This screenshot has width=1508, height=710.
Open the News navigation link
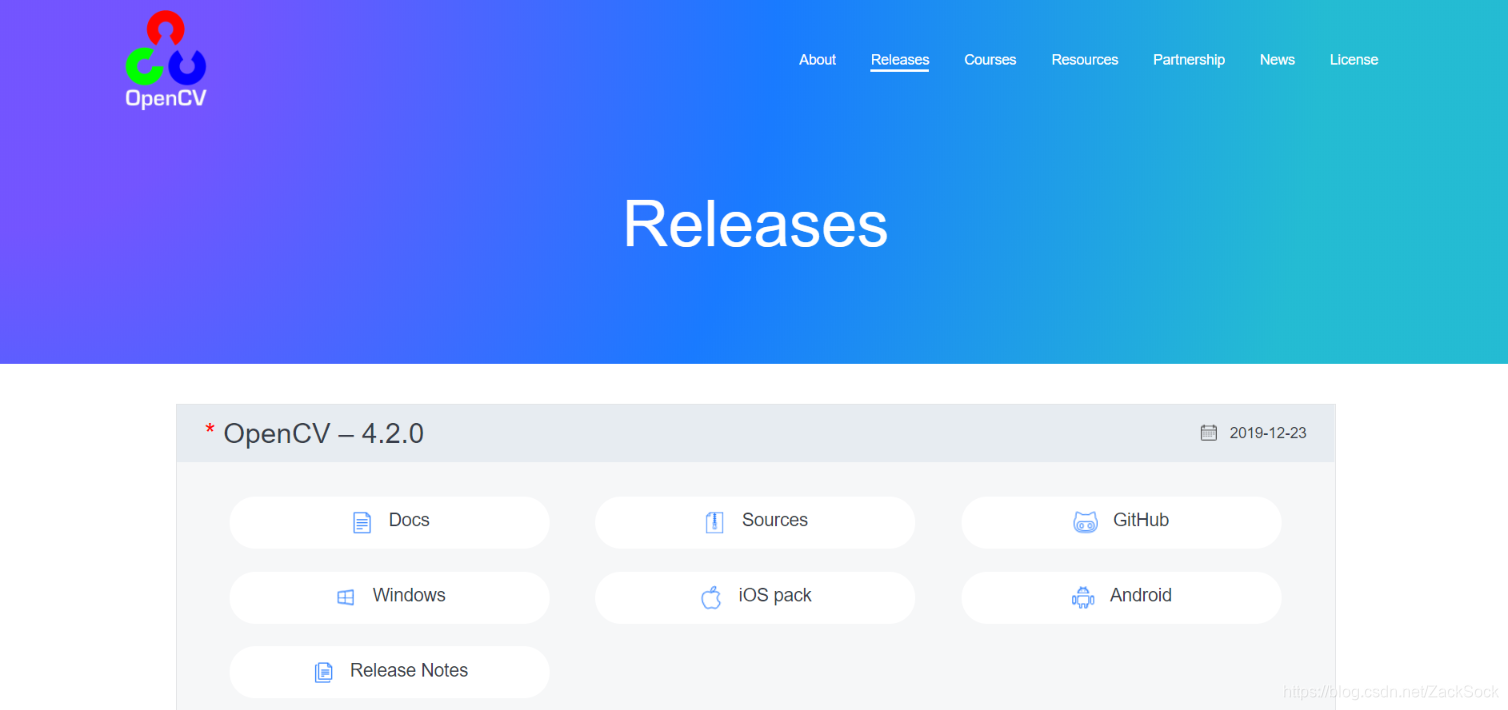[x=1277, y=60]
